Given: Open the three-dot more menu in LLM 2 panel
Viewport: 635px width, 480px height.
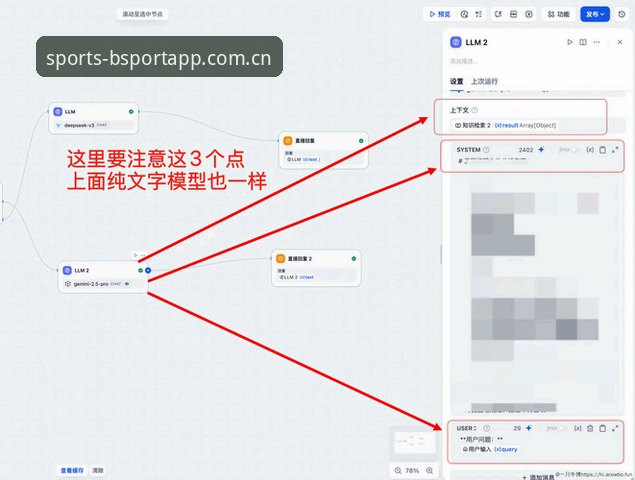Looking at the screenshot, I should point(597,42).
